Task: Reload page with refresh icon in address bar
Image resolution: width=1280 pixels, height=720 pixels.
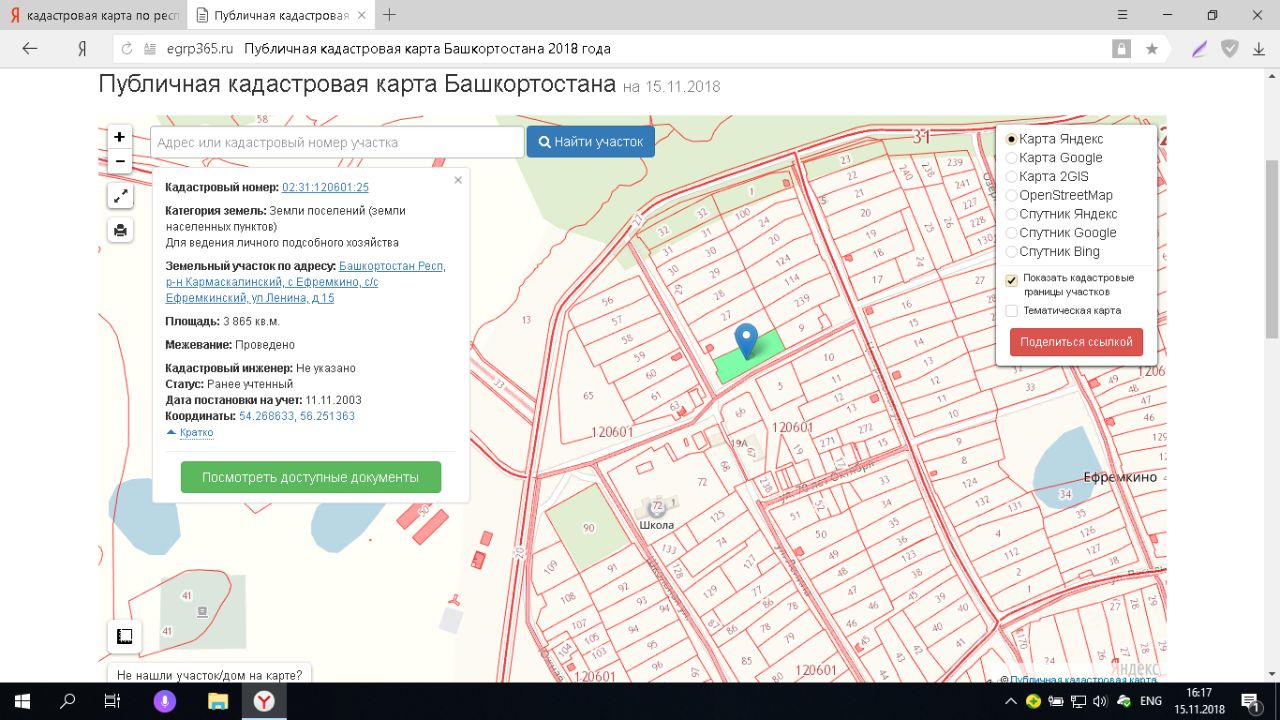Action: click(126, 48)
